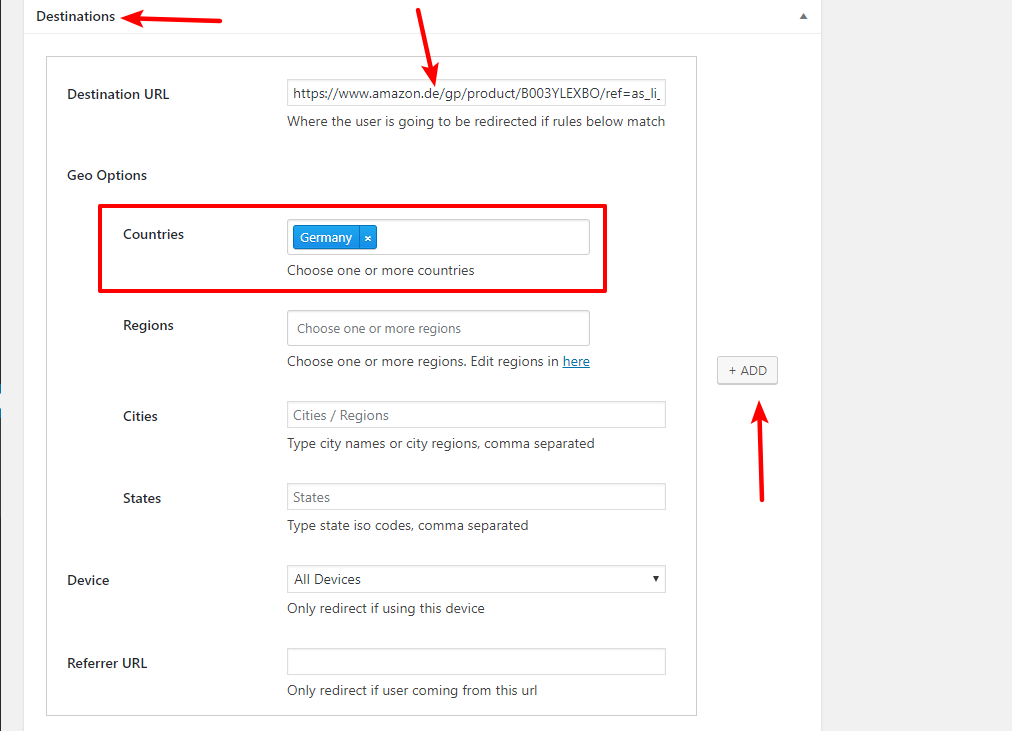The width and height of the screenshot is (1012, 731).
Task: Click the x icon next to Germany
Action: [368, 237]
